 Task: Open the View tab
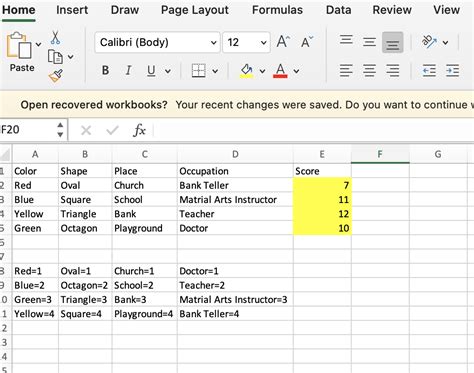coord(447,10)
